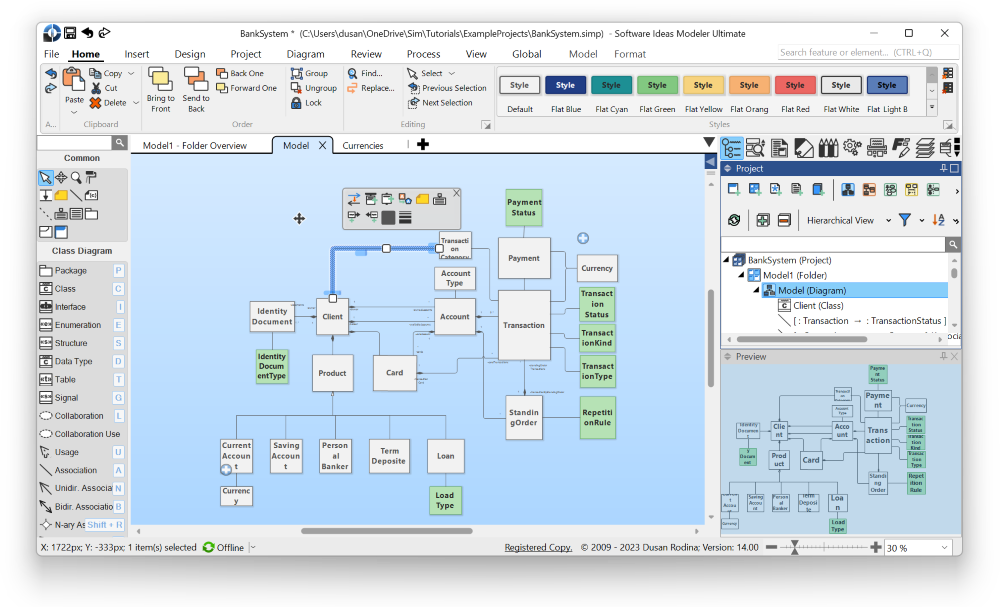This screenshot has height=607, width=1000.
Task: Switch to the Currencies diagram tab
Action: (x=362, y=146)
